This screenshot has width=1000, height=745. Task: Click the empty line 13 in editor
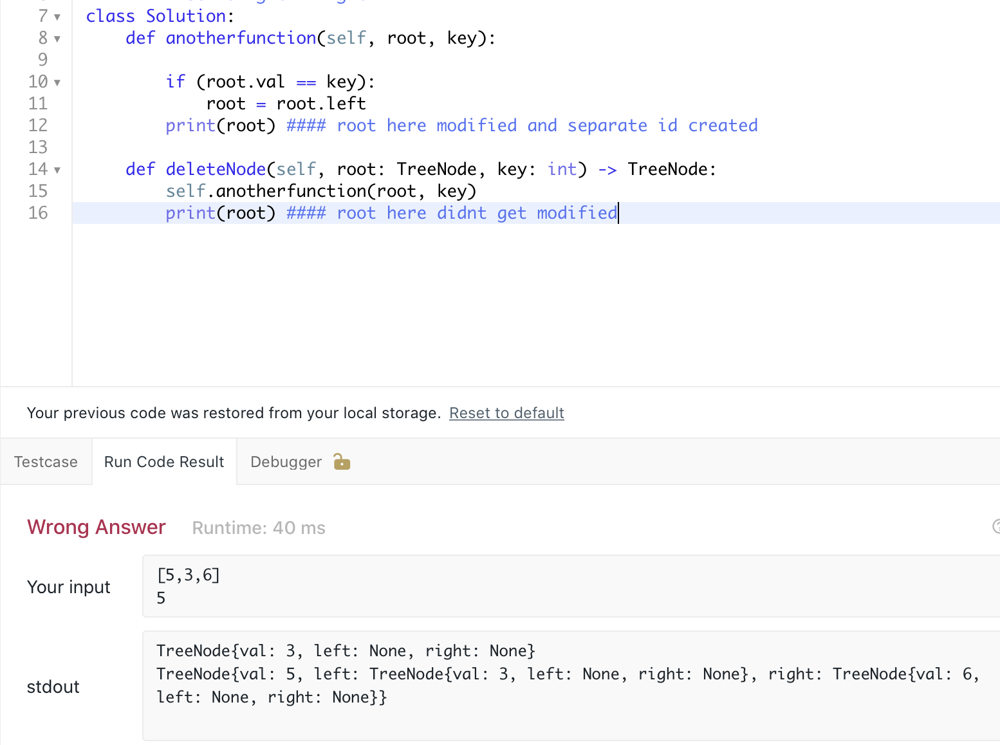coord(400,148)
